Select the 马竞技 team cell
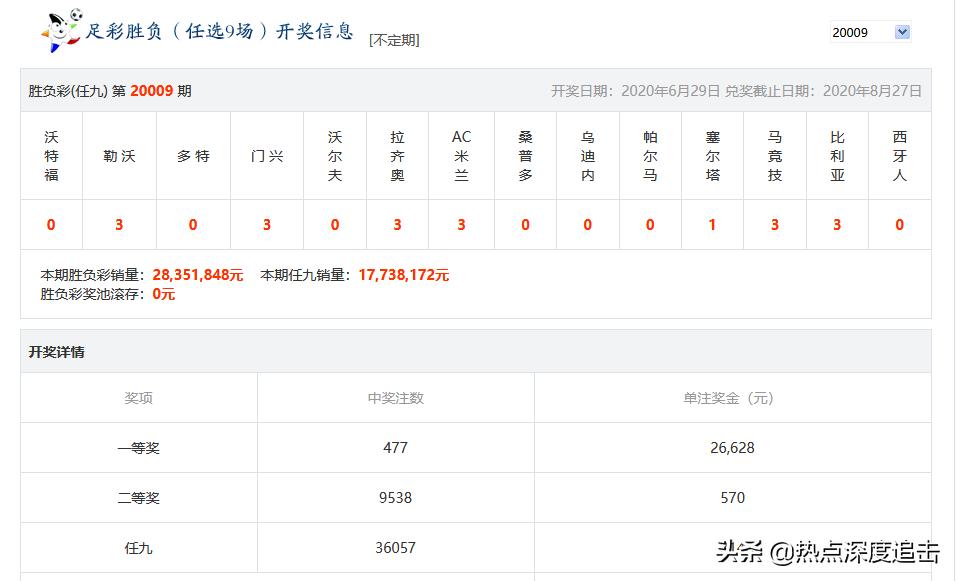This screenshot has height=581, width=957. [775, 156]
